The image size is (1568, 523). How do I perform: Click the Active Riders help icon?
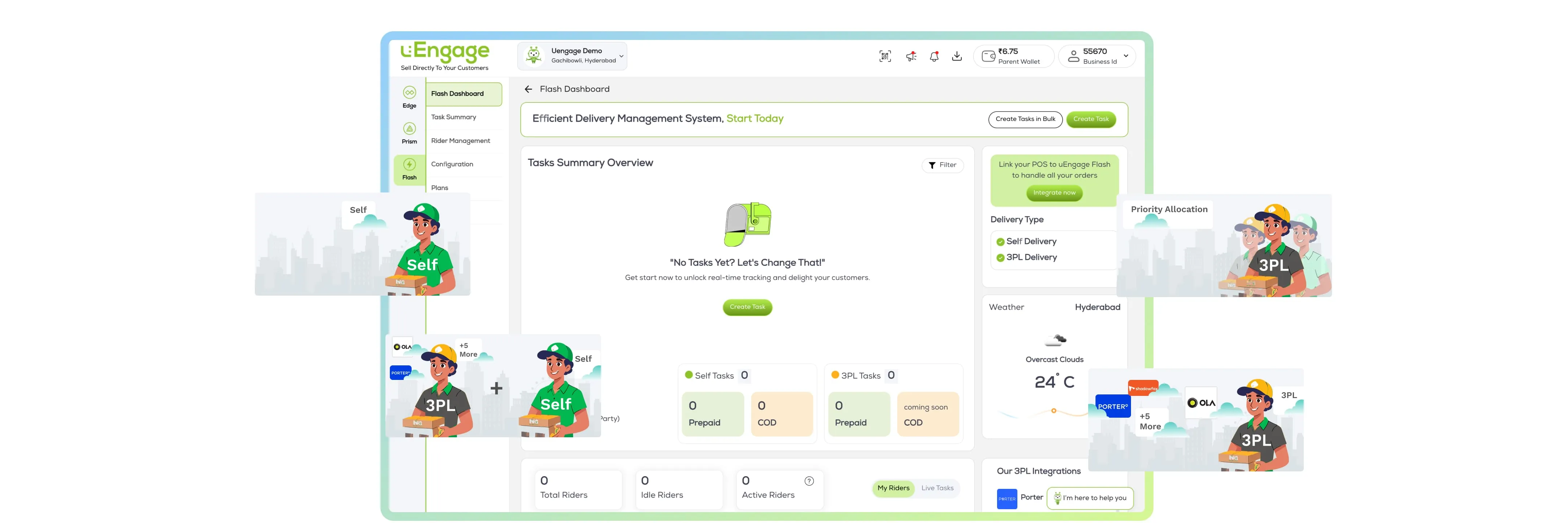(x=809, y=481)
